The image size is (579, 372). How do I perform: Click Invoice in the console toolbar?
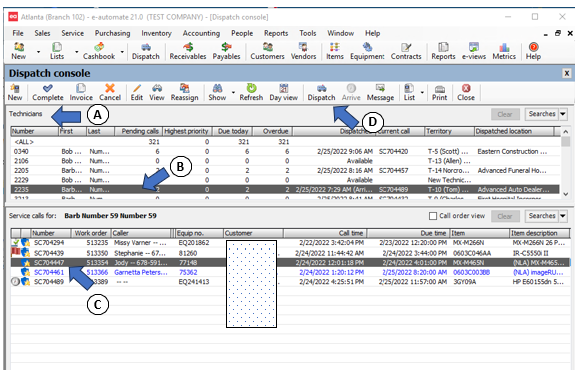coord(81,92)
